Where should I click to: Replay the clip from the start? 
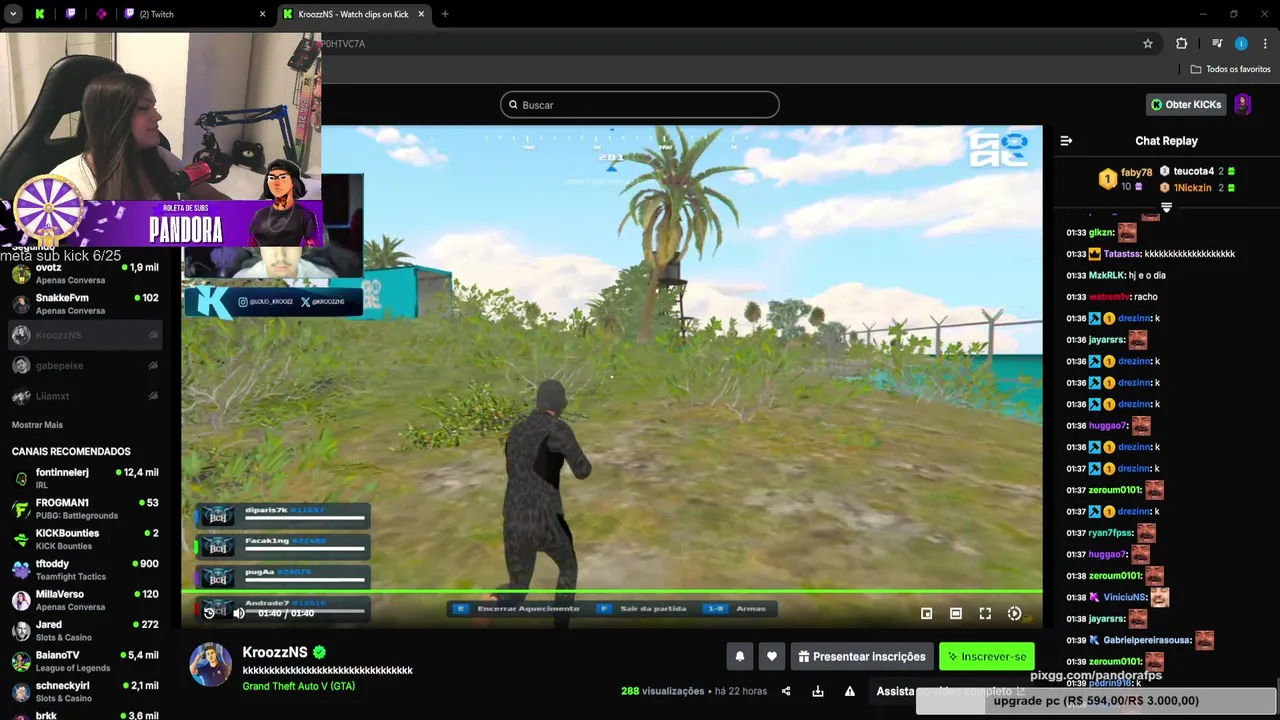(x=209, y=613)
